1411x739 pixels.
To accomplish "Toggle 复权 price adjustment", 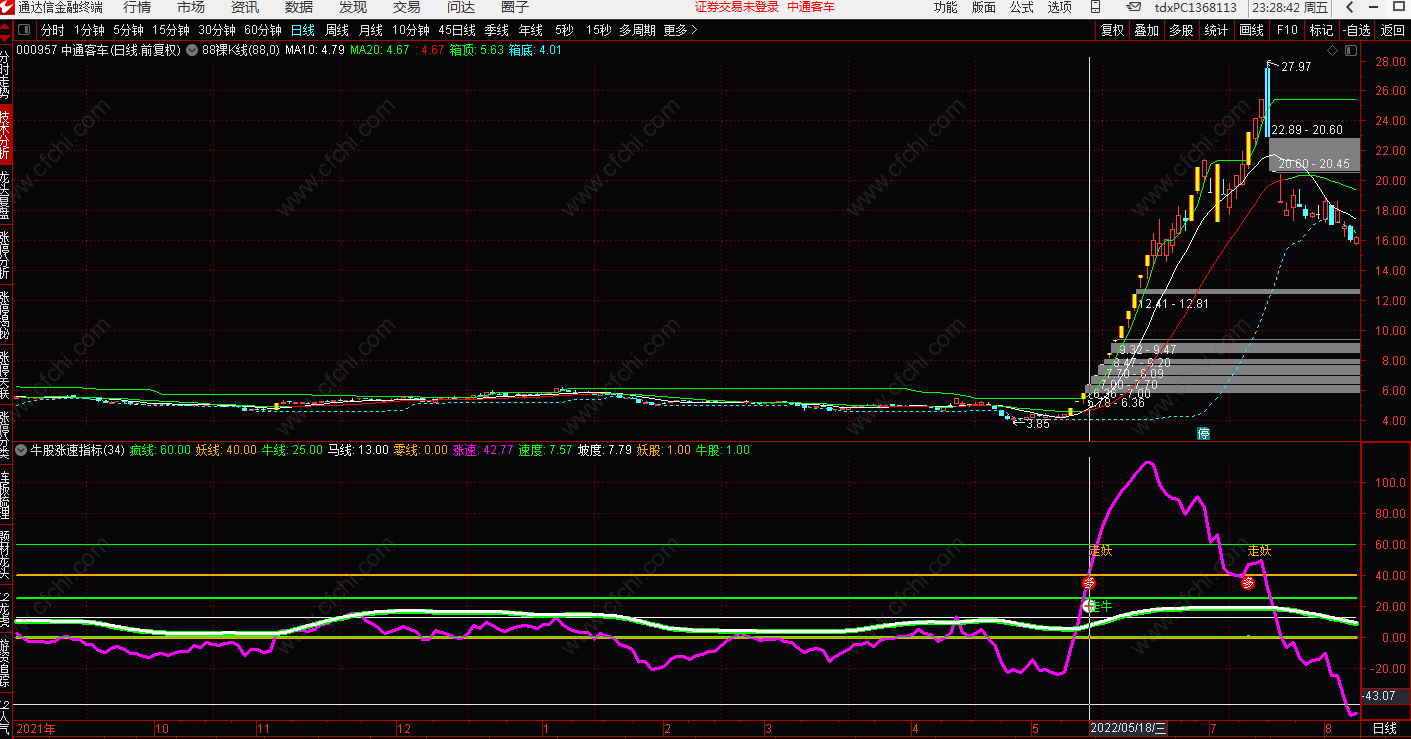I will pos(1112,30).
